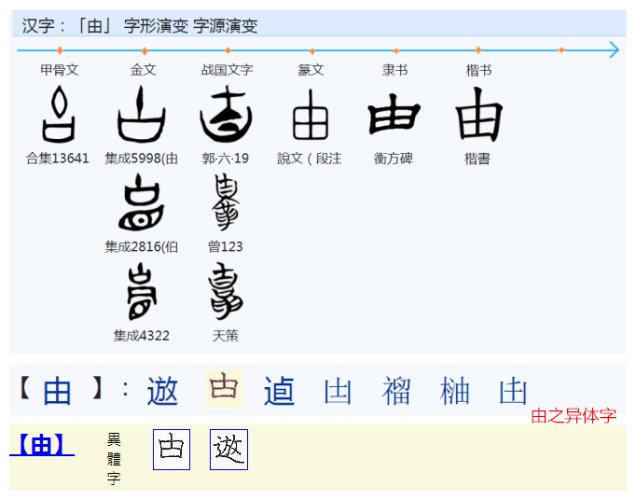Click the source caption 曾123
This screenshot has width=636, height=500.
(225, 247)
